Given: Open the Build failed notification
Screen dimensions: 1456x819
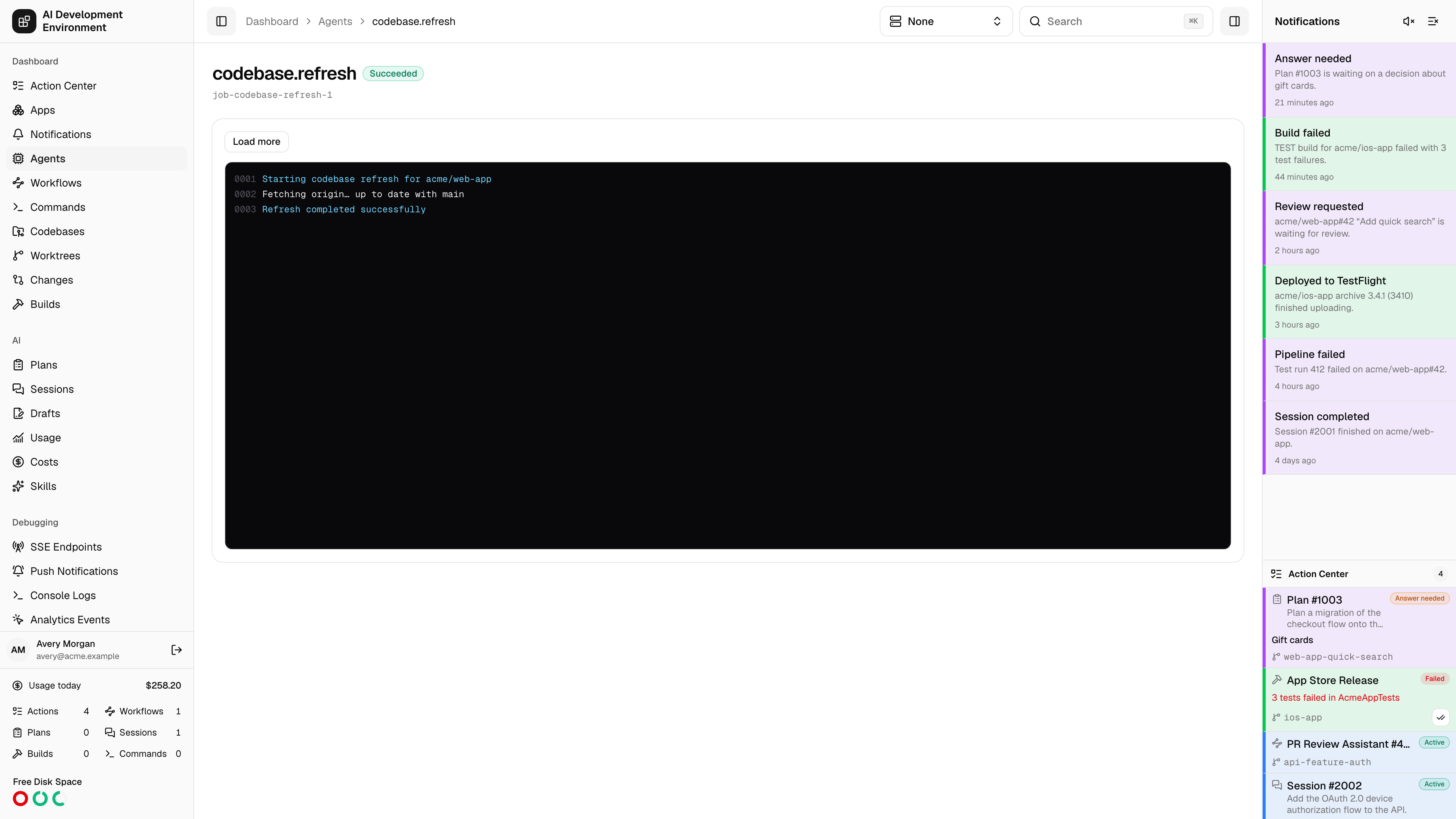Looking at the screenshot, I should 1359,154.
